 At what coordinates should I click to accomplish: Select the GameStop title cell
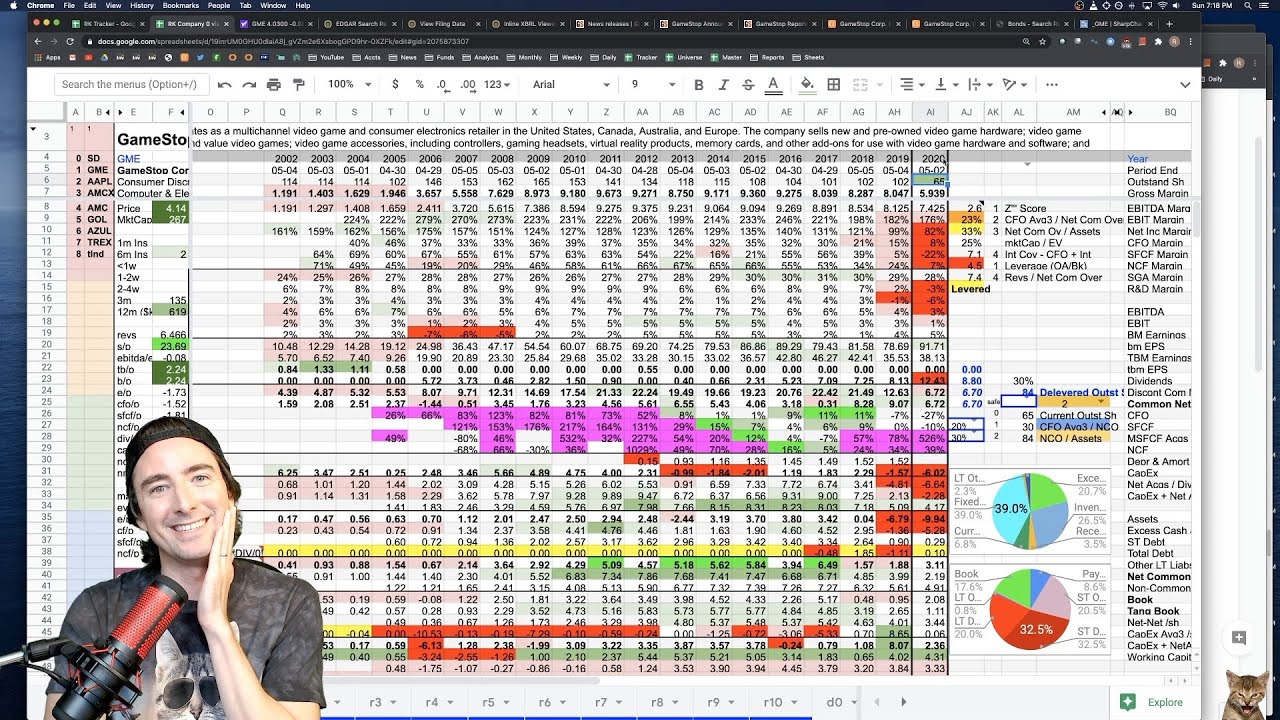[x=152, y=140]
